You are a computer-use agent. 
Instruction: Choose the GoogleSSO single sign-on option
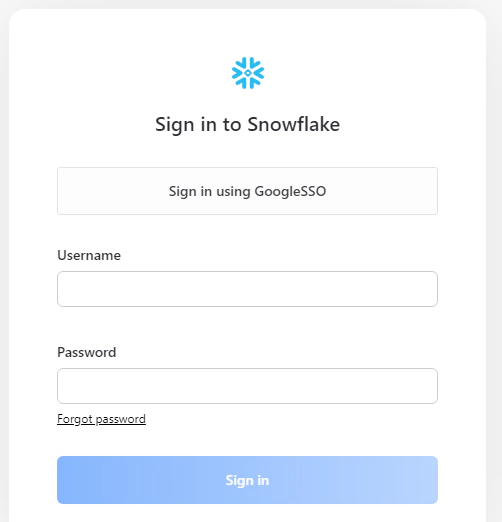click(247, 191)
